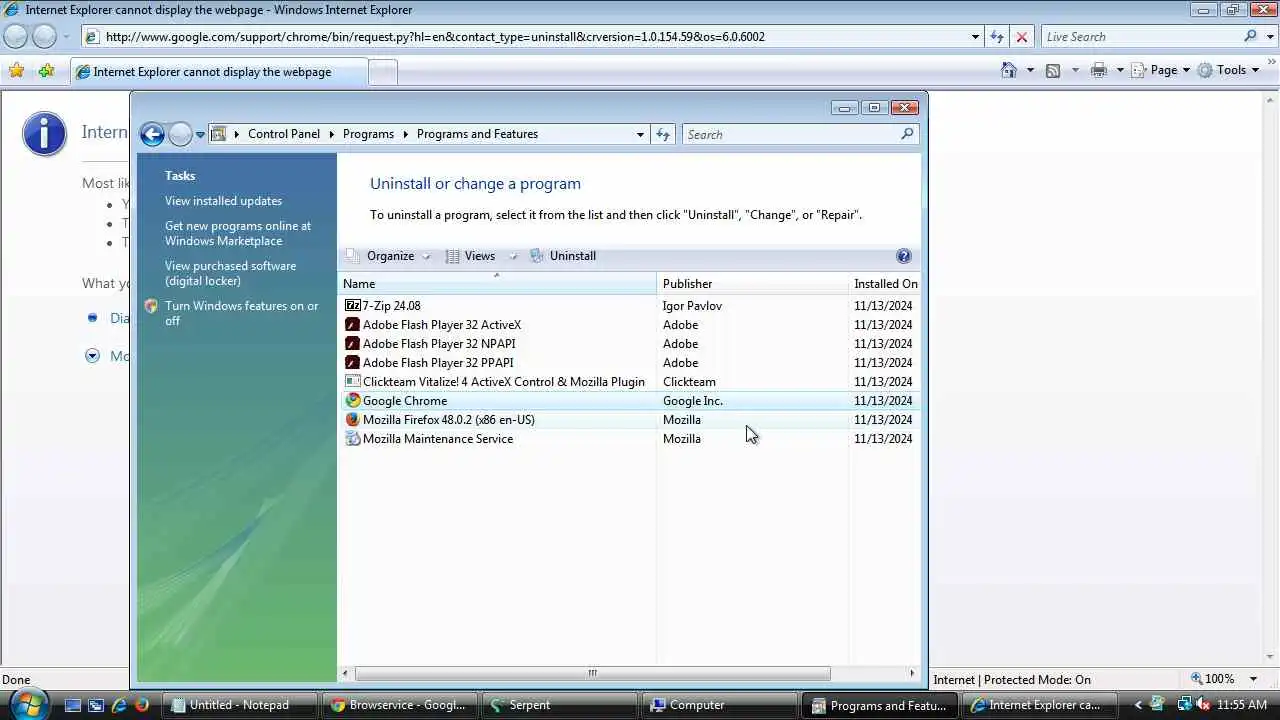Click the RSS feeds icon in Internet Explorer
1280x720 pixels.
[1053, 70]
